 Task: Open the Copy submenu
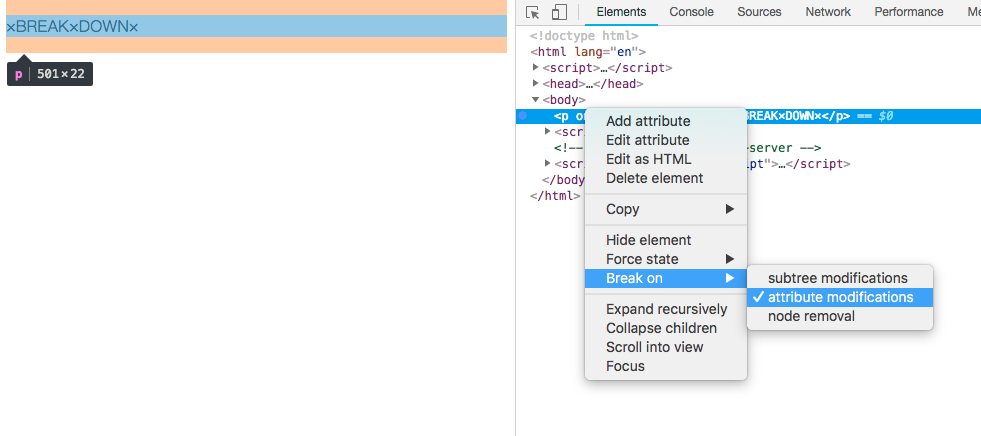coord(665,209)
